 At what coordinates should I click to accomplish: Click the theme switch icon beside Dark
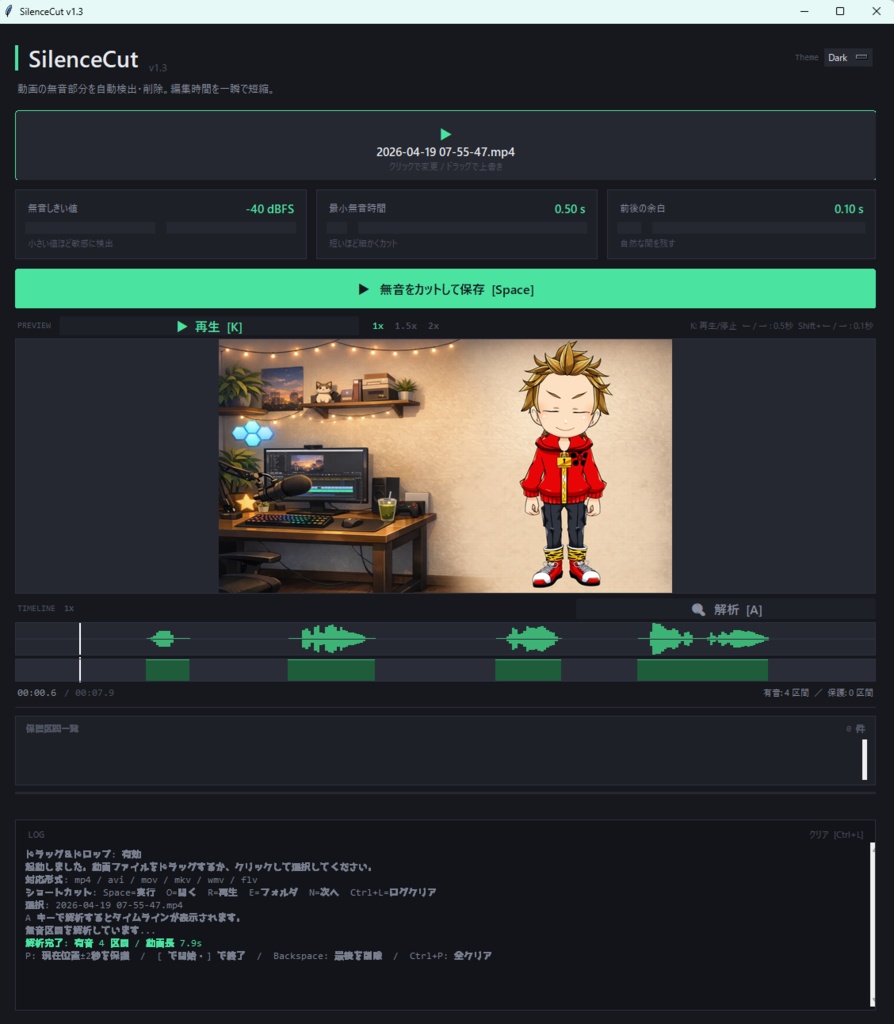[x=862, y=57]
